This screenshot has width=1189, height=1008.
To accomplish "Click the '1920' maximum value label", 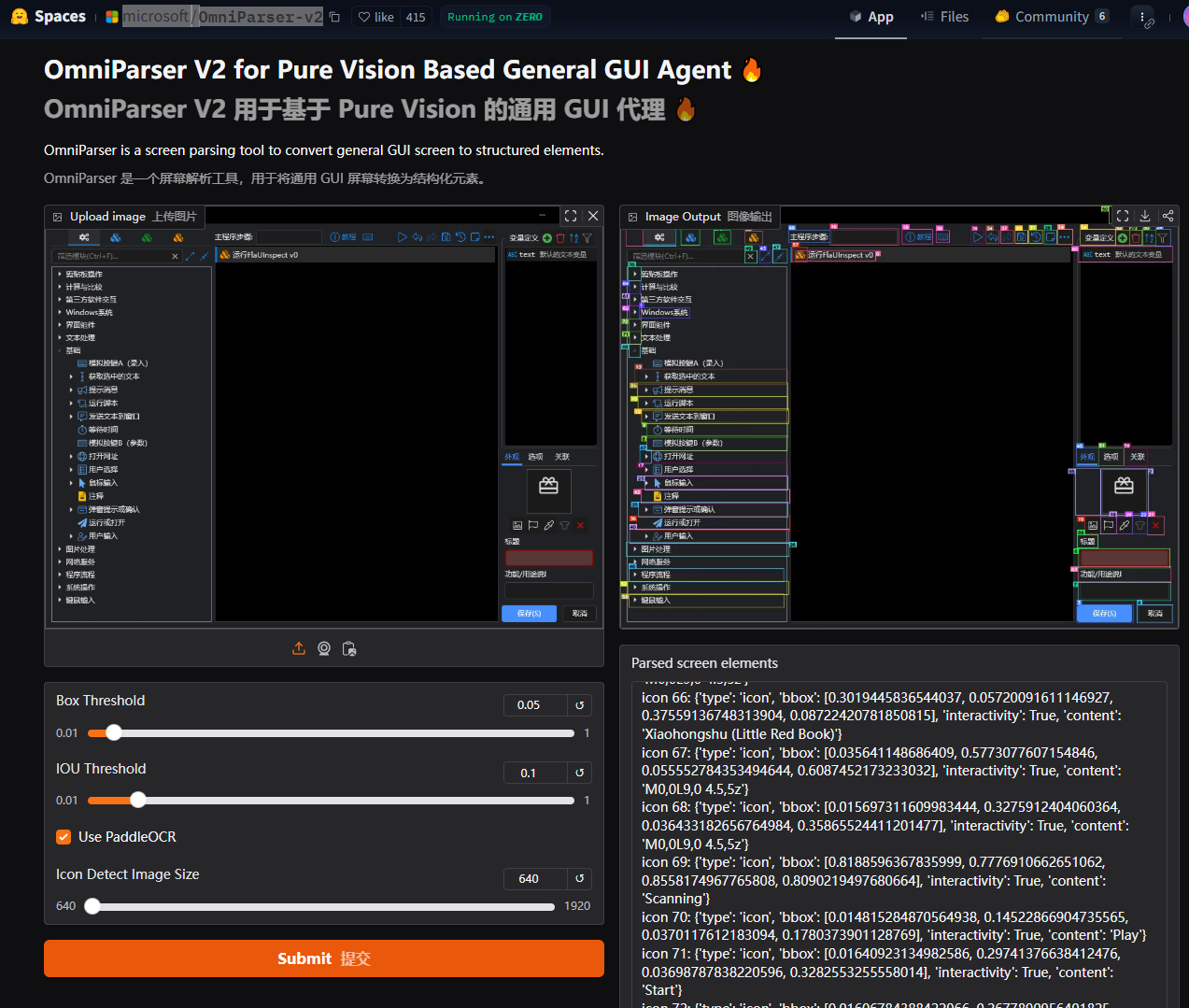I will click(577, 906).
